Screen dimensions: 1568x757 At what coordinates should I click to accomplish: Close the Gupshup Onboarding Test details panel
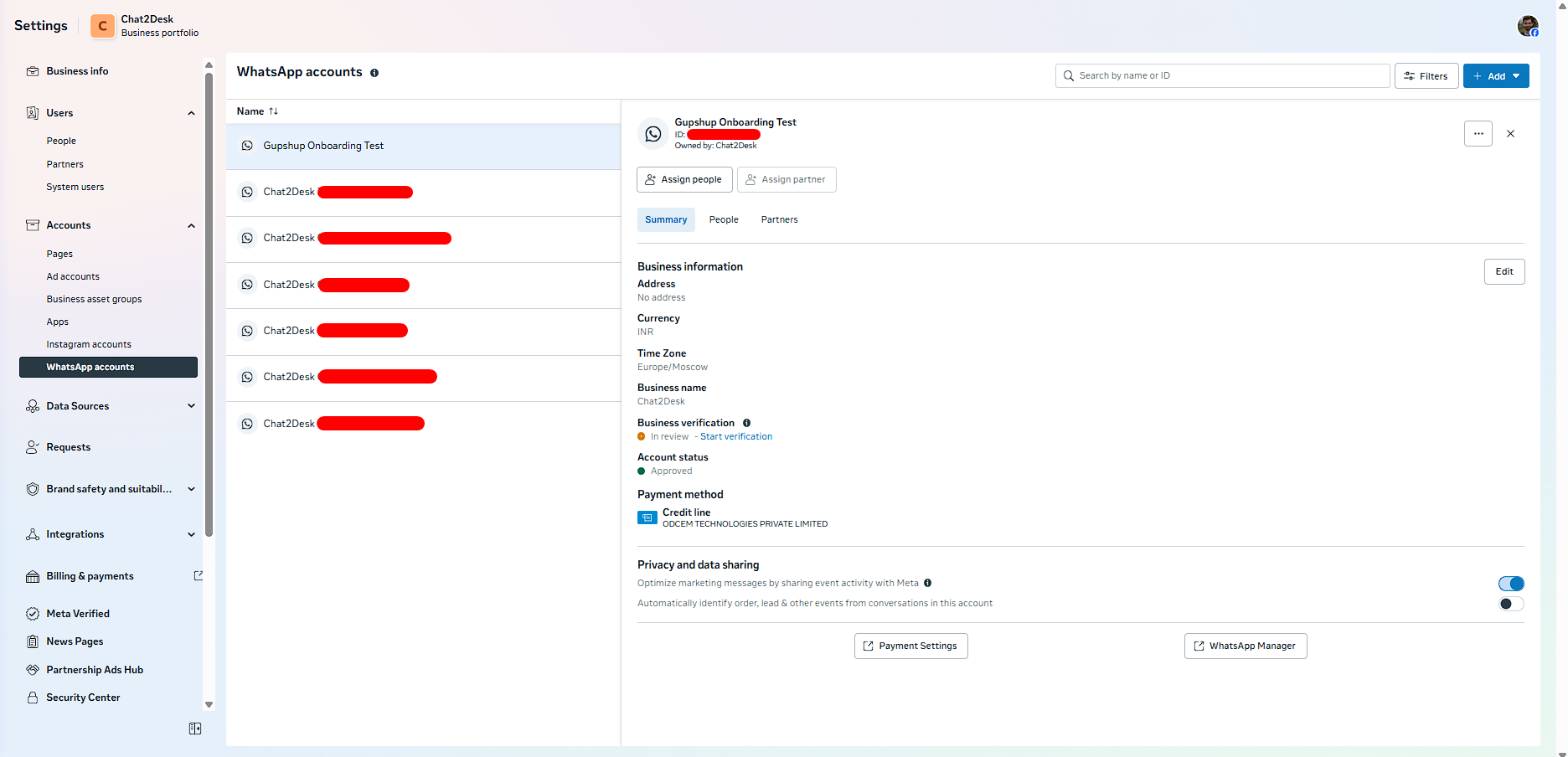[x=1510, y=134]
